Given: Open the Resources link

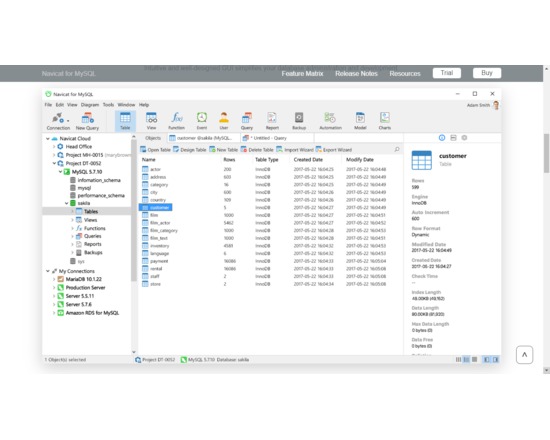Looking at the screenshot, I should point(405,74).
